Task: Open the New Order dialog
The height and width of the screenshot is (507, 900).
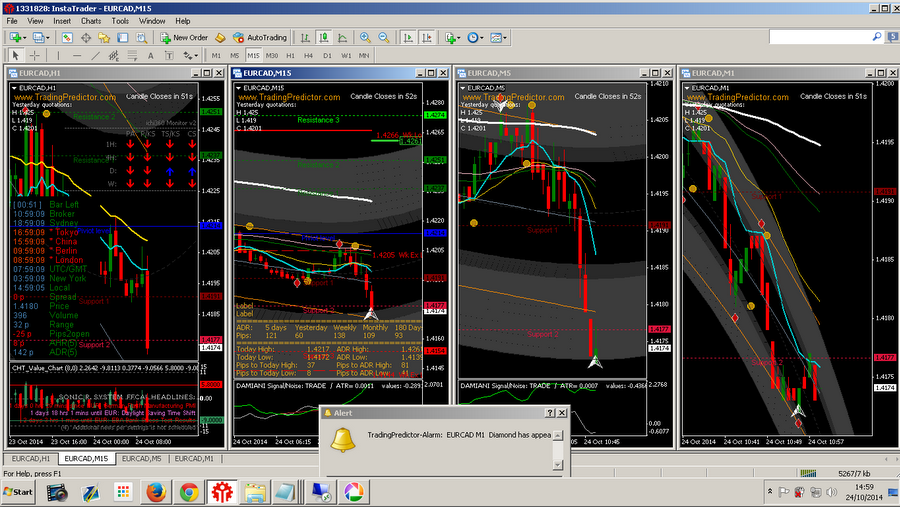Action: click(184, 37)
